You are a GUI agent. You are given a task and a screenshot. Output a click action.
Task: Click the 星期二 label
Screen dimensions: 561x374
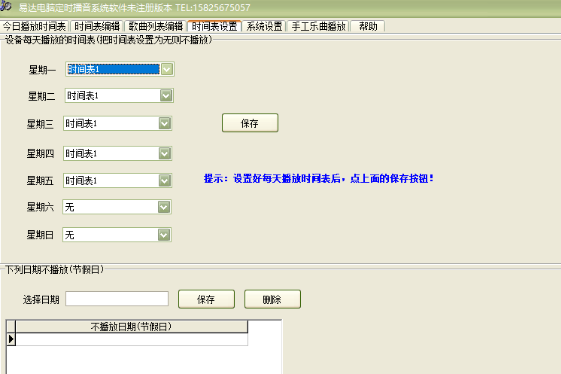pyautogui.click(x=42, y=96)
